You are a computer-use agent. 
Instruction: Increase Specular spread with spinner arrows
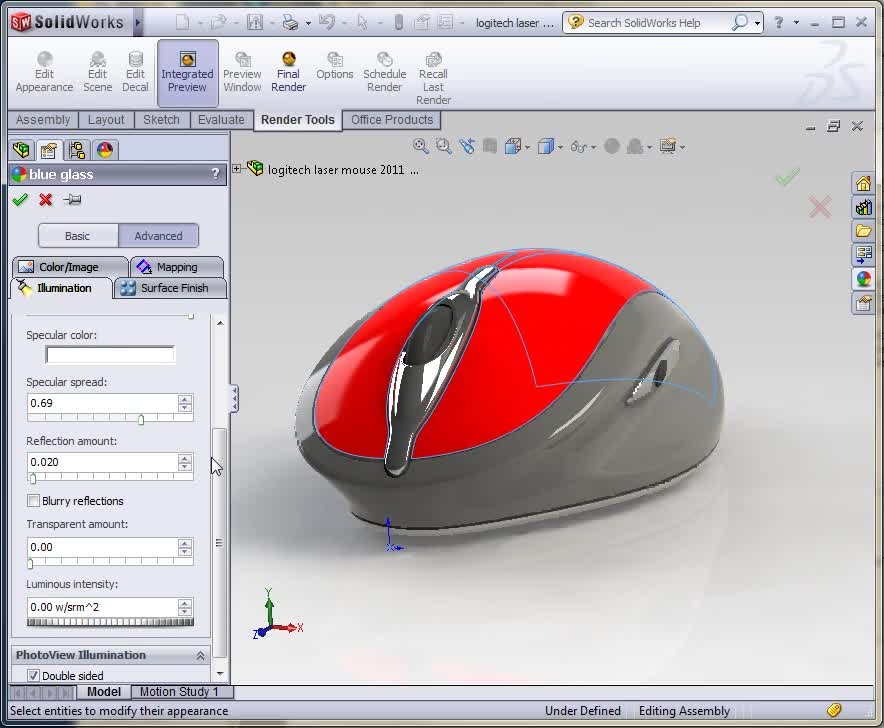tap(185, 399)
